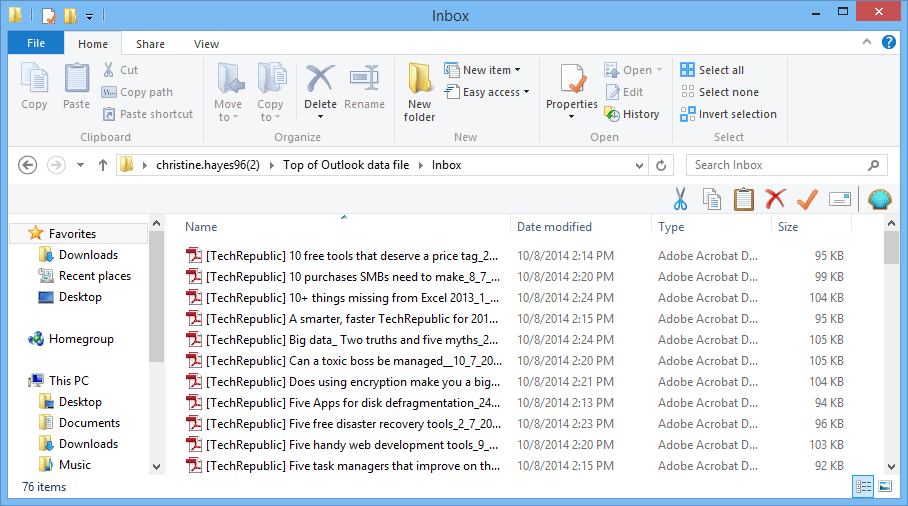The width and height of the screenshot is (908, 506).
Task: Sort by Type column header
Action: tap(671, 227)
